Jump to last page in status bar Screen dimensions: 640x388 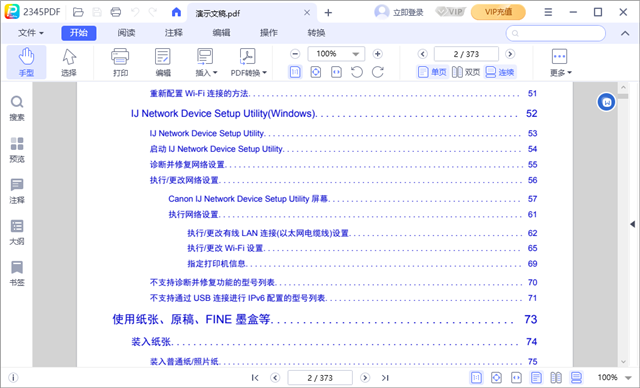click(x=385, y=378)
